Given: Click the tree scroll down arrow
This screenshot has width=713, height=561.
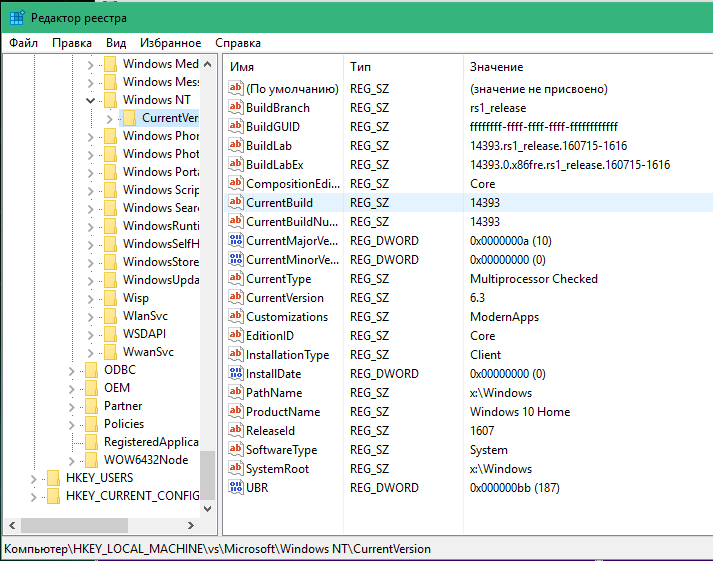Looking at the screenshot, I should tap(207, 509).
